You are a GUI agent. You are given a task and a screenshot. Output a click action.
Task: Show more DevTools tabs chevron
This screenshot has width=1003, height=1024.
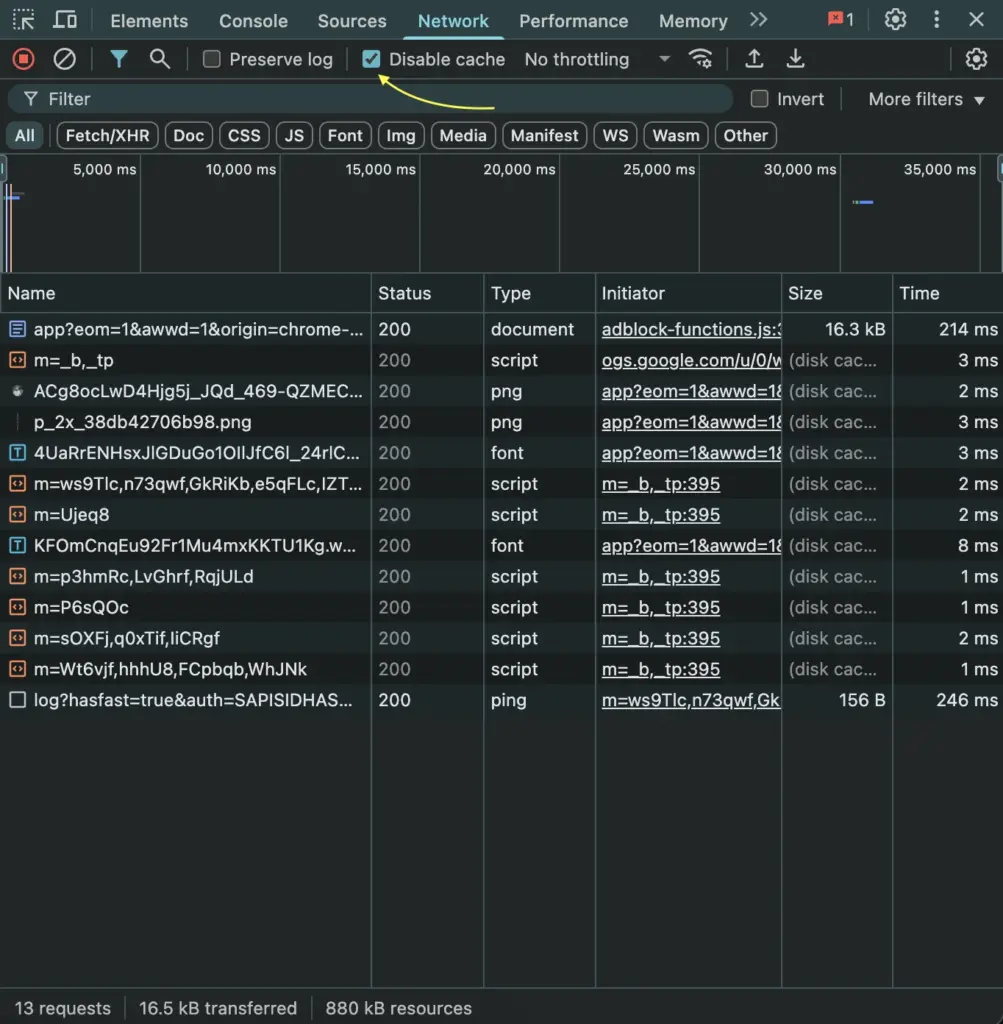[x=759, y=20]
